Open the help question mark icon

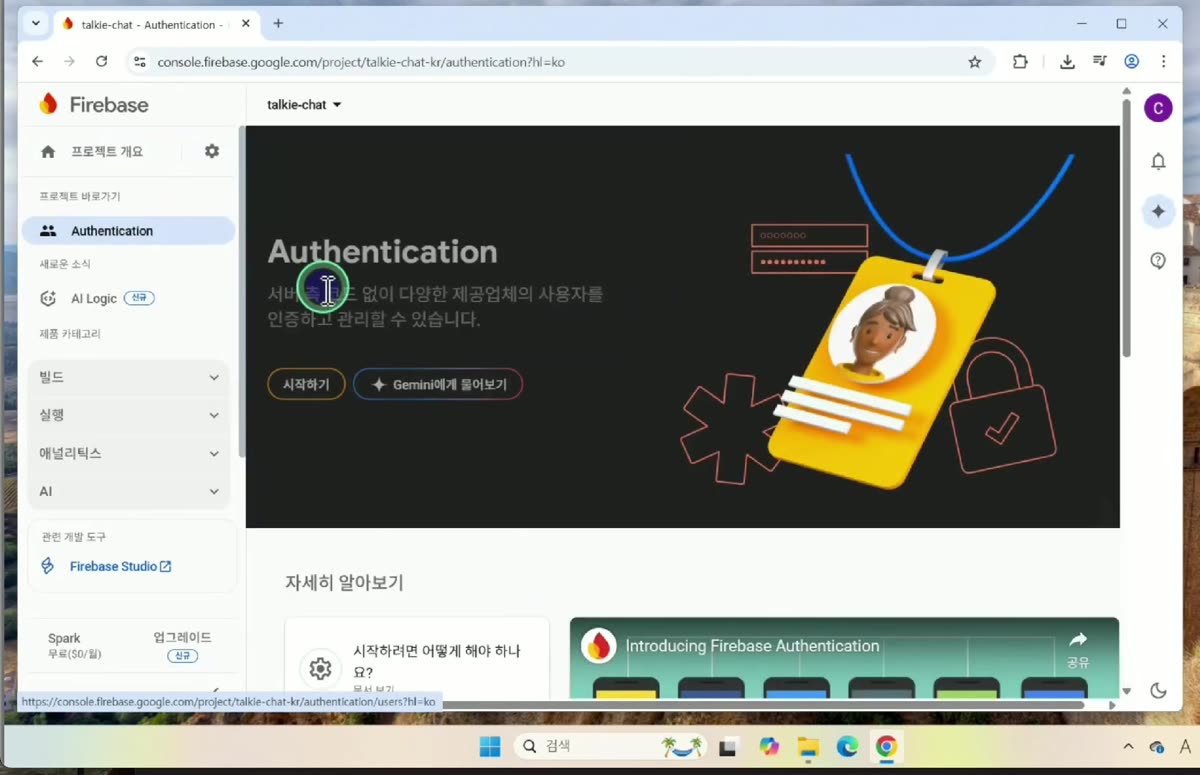click(1158, 261)
